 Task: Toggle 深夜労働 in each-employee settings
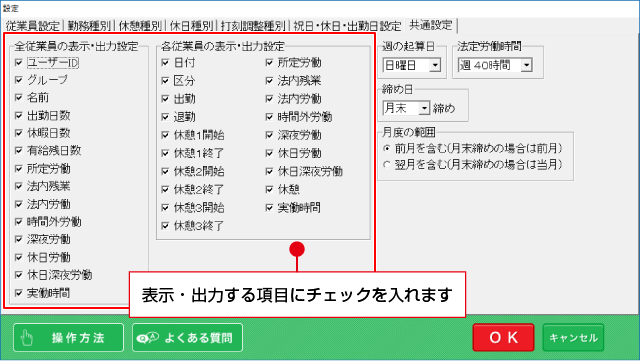[269, 135]
